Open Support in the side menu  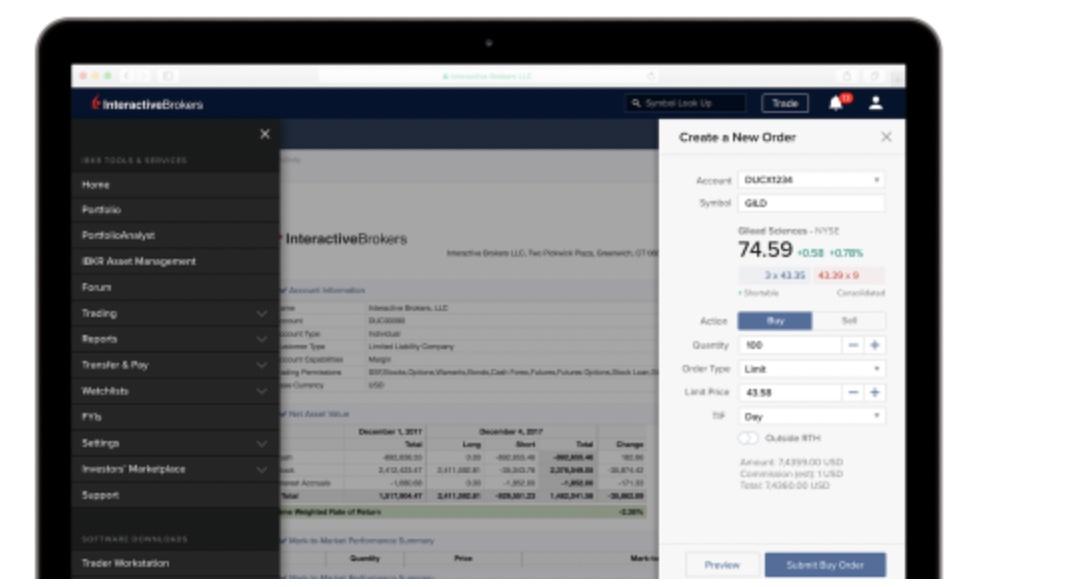[175, 495]
